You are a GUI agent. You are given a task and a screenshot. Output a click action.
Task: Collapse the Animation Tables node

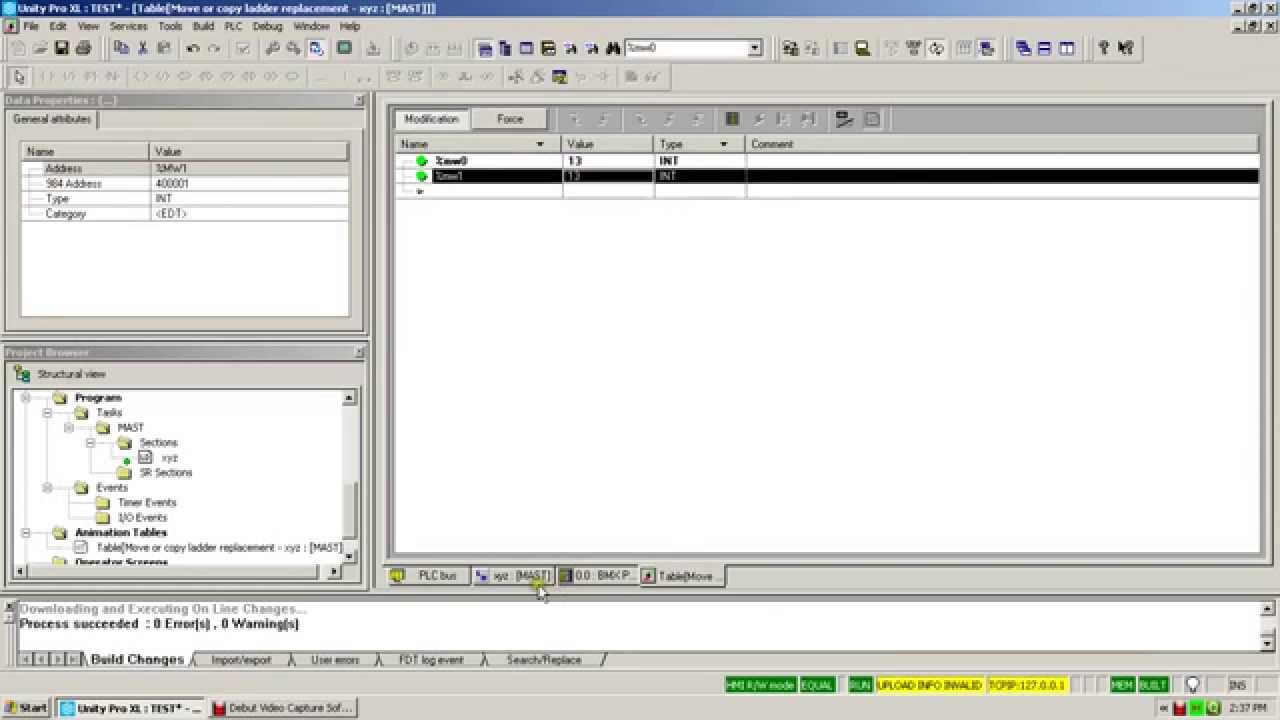(26, 532)
